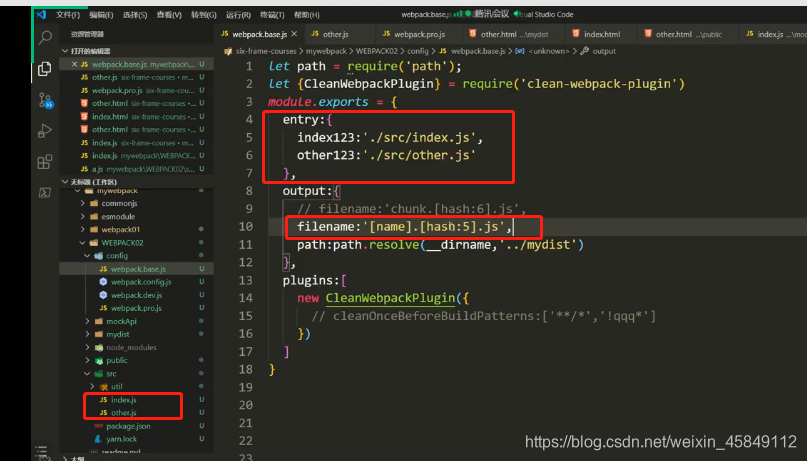
Task: Select webpack.pro.js in open editors list
Action: [136, 91]
